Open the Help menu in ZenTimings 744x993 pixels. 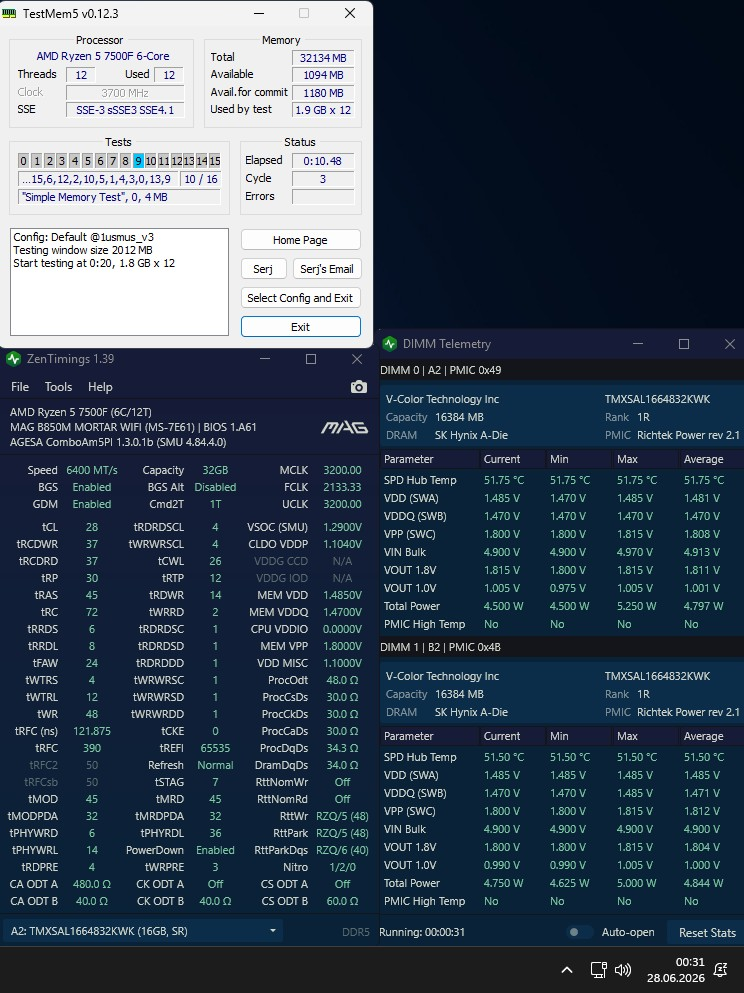click(100, 387)
